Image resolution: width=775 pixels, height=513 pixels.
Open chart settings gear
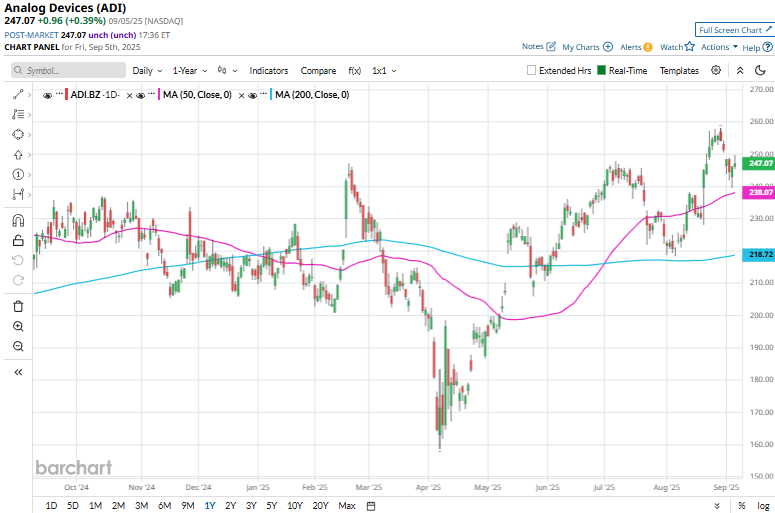pos(716,70)
